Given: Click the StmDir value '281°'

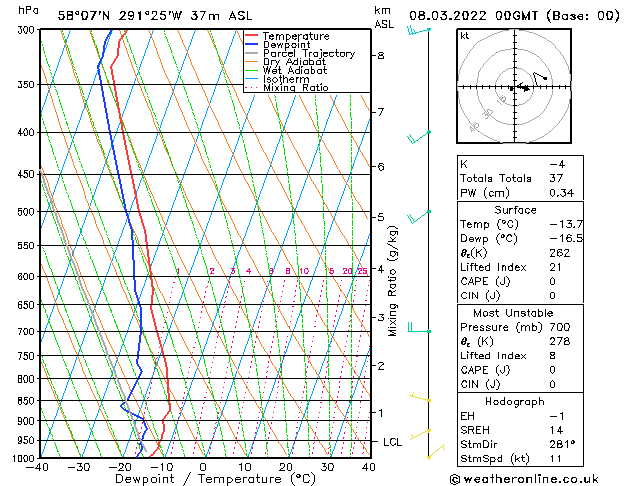Looking at the screenshot, I should click(562, 445).
